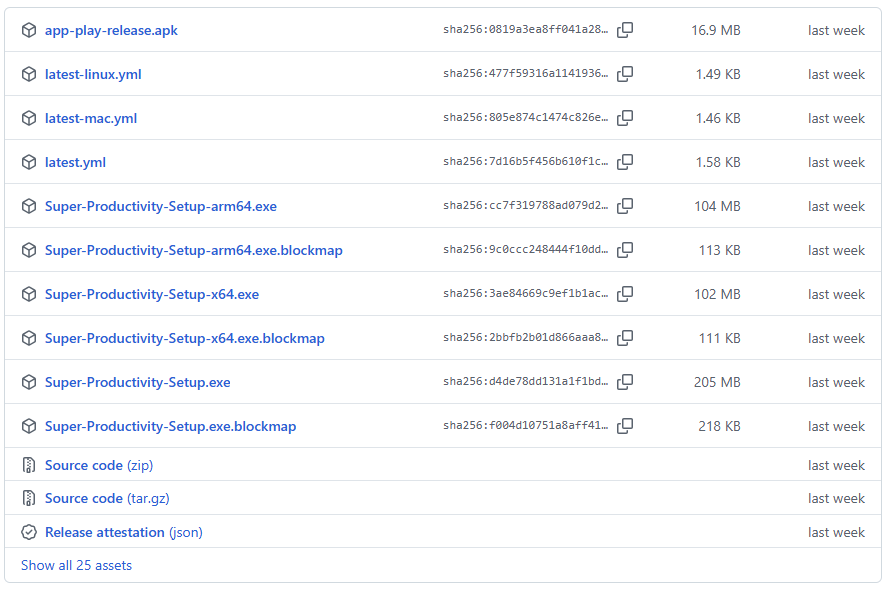Copy hash for Super-Productivity-Setup.exe.blockmap
The width and height of the screenshot is (891, 594).
point(625,426)
